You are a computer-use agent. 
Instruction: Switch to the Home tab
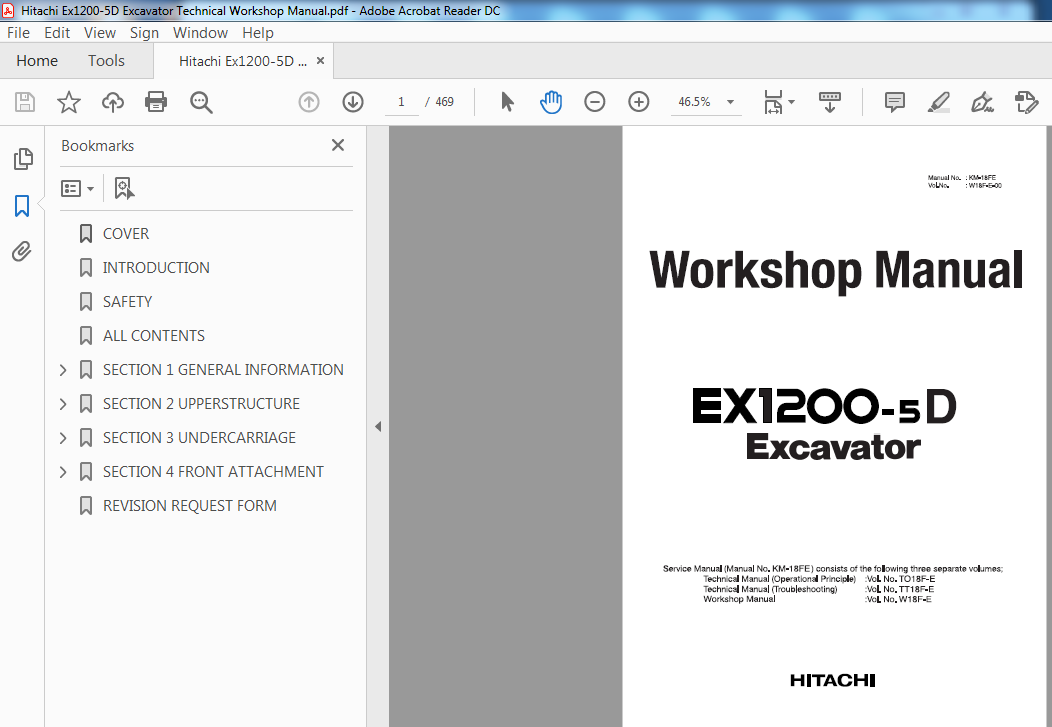click(x=37, y=61)
